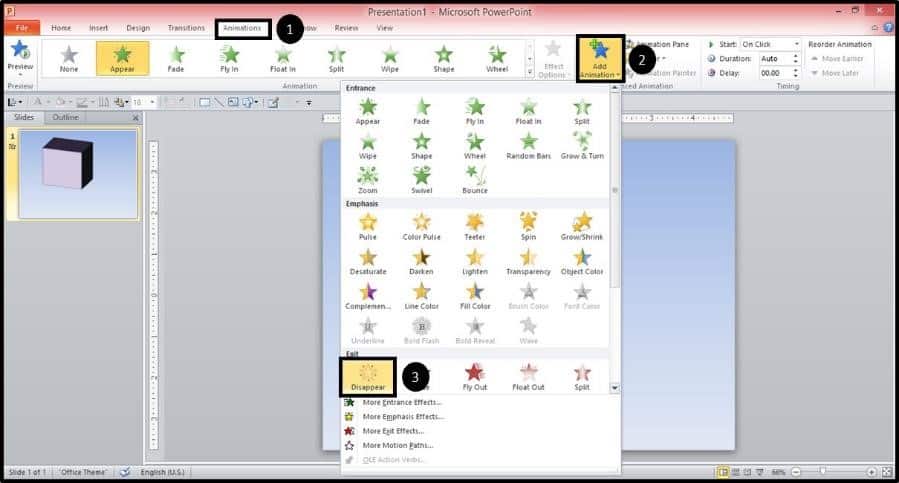Show the Outline pane tab
Viewport: 899px width, 483px height.
(65, 117)
